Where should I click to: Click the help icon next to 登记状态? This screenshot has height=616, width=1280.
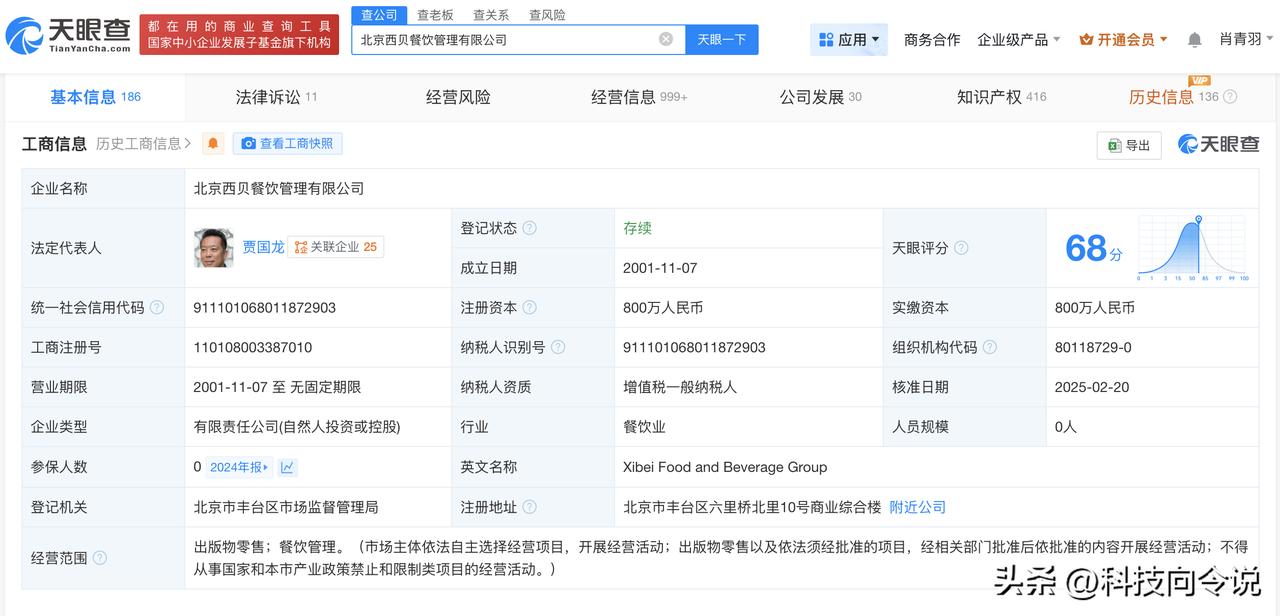tap(530, 228)
